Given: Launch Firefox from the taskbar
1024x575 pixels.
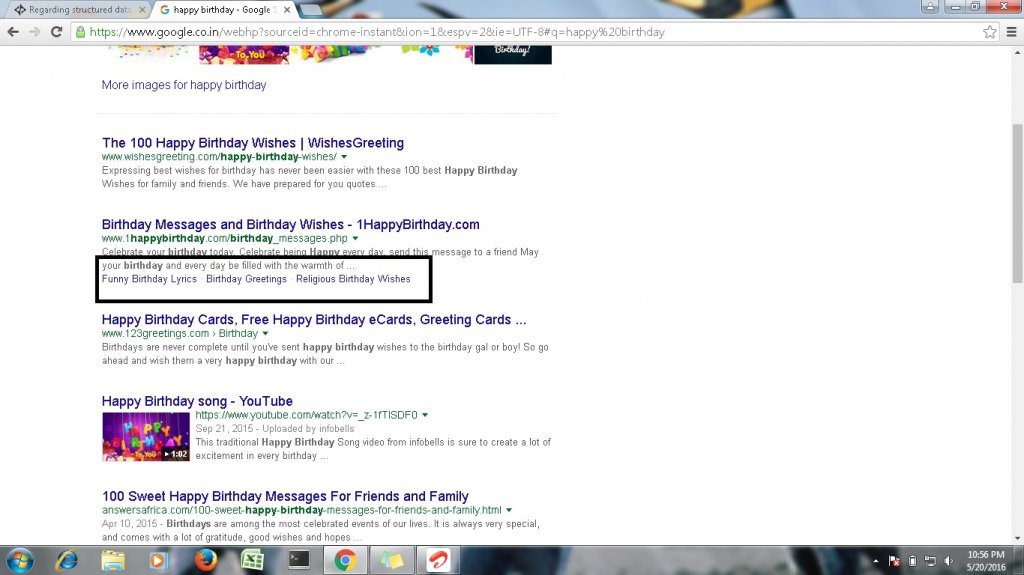Looking at the screenshot, I should [206, 561].
